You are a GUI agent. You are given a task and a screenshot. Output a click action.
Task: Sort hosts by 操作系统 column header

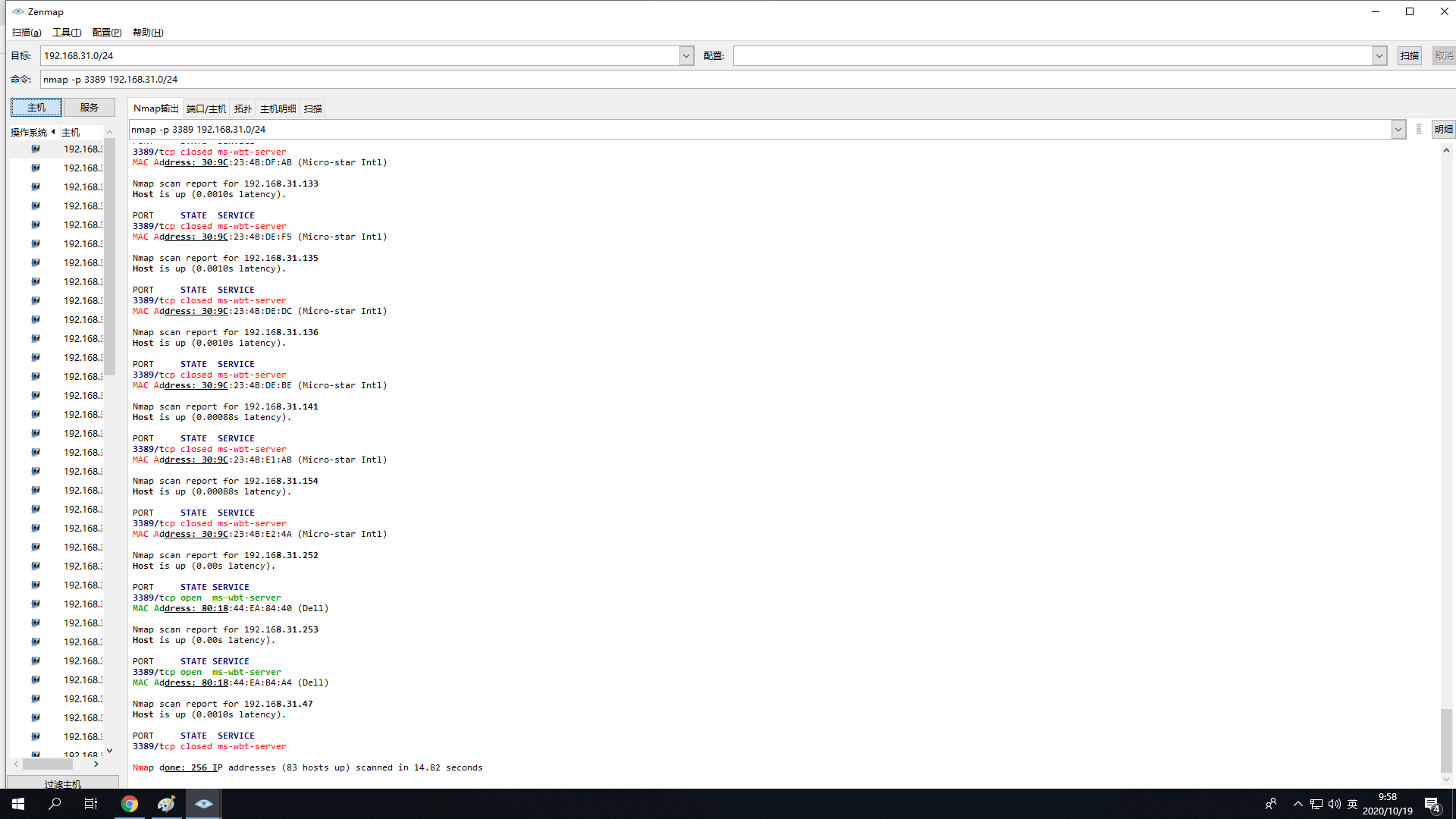point(29,132)
